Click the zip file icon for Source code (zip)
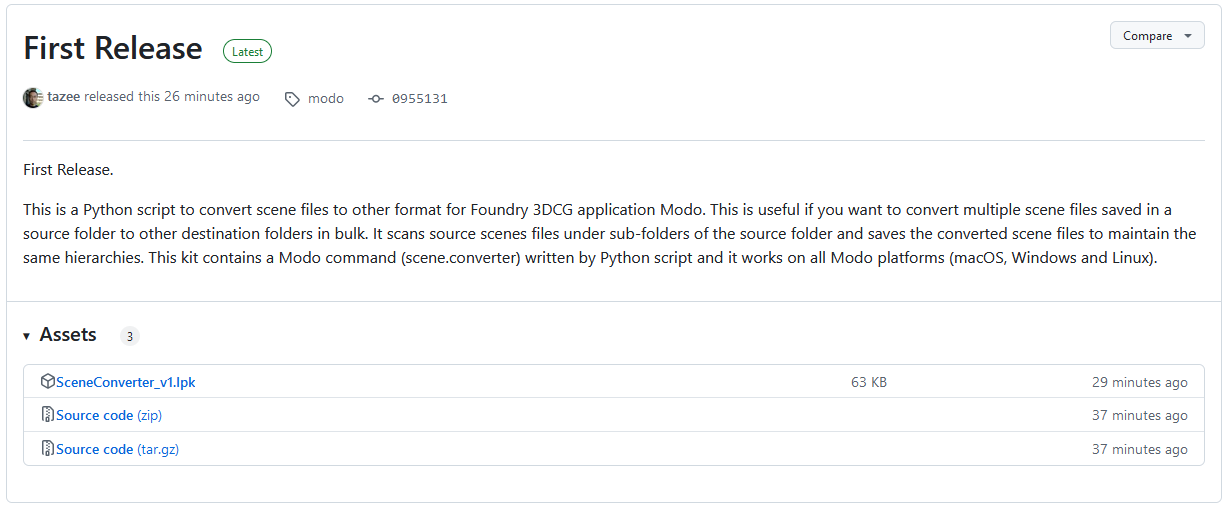The height and width of the screenshot is (511, 1228). (47, 415)
